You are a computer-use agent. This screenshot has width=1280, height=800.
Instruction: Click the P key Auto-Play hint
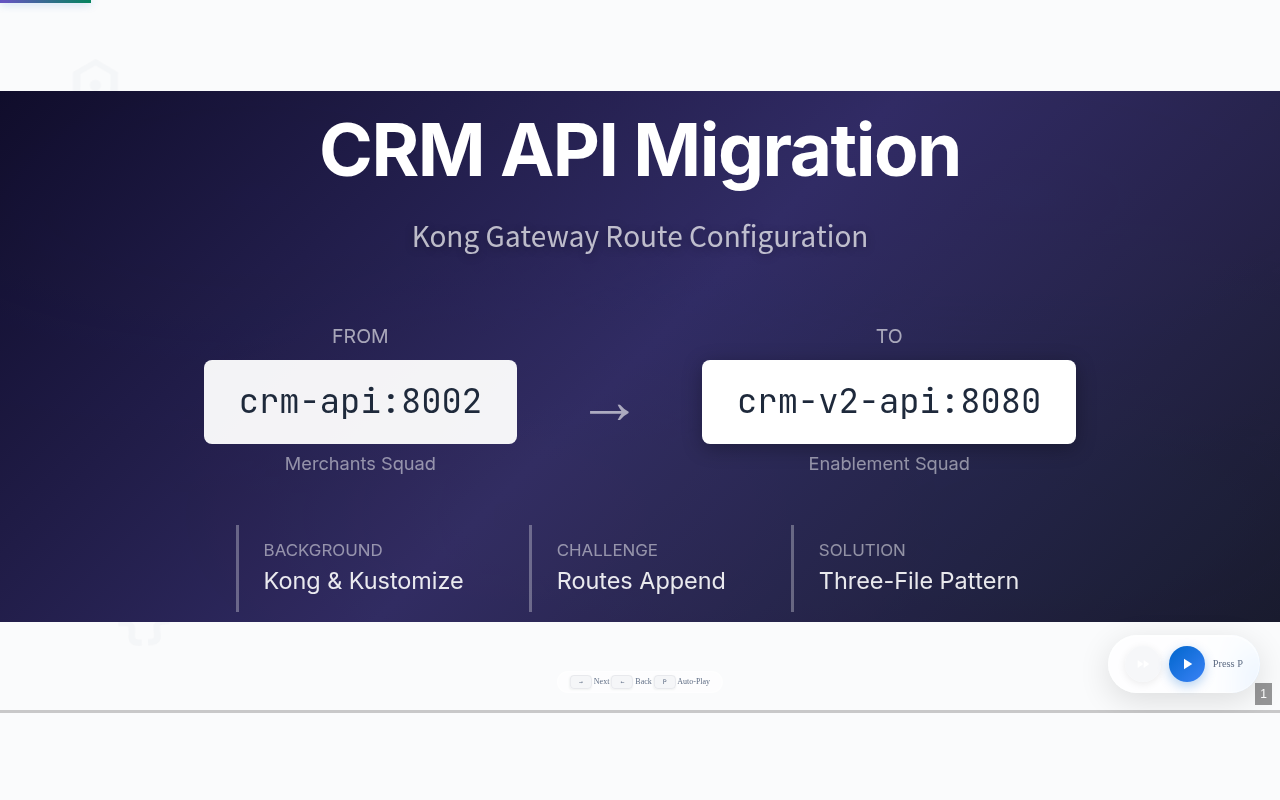664,682
